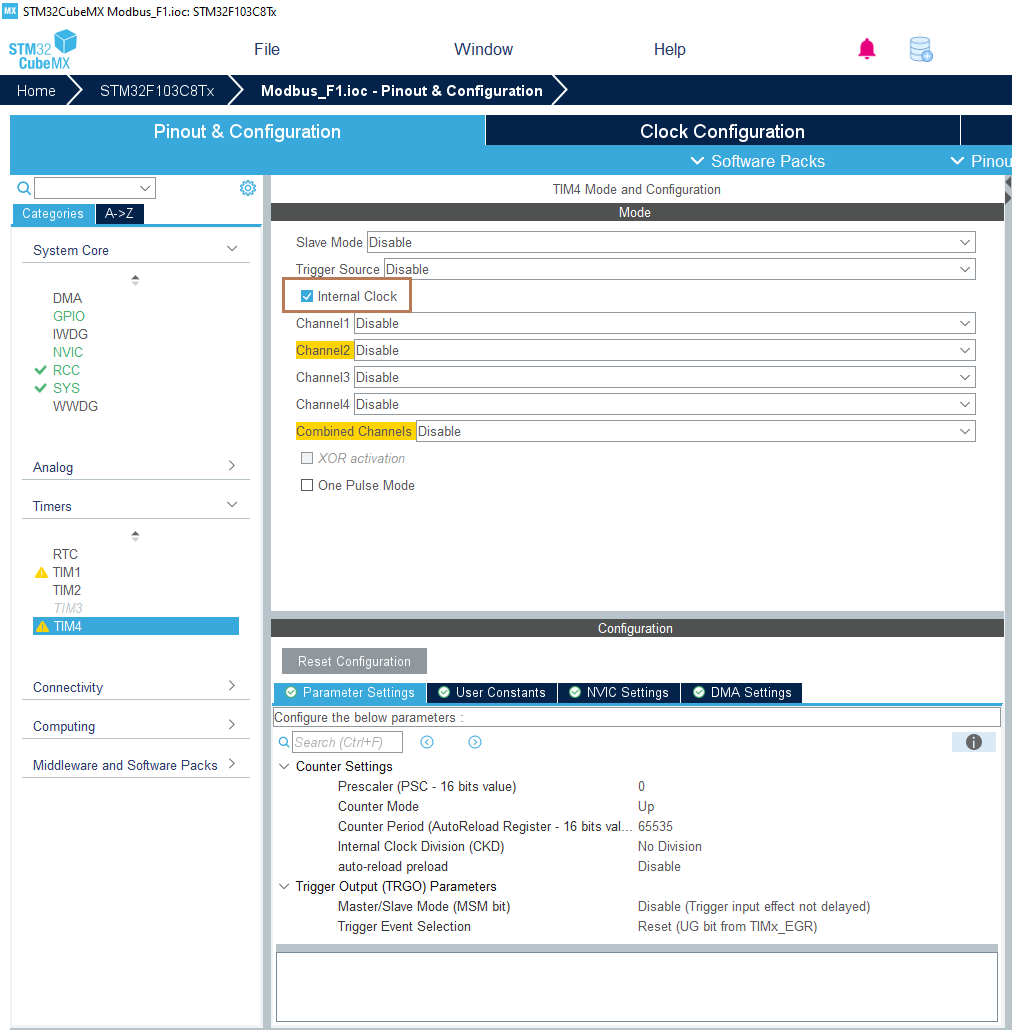Collapse Trigger Output (TRGO) Parameters group
This screenshot has height=1036, width=1012.
(x=284, y=887)
